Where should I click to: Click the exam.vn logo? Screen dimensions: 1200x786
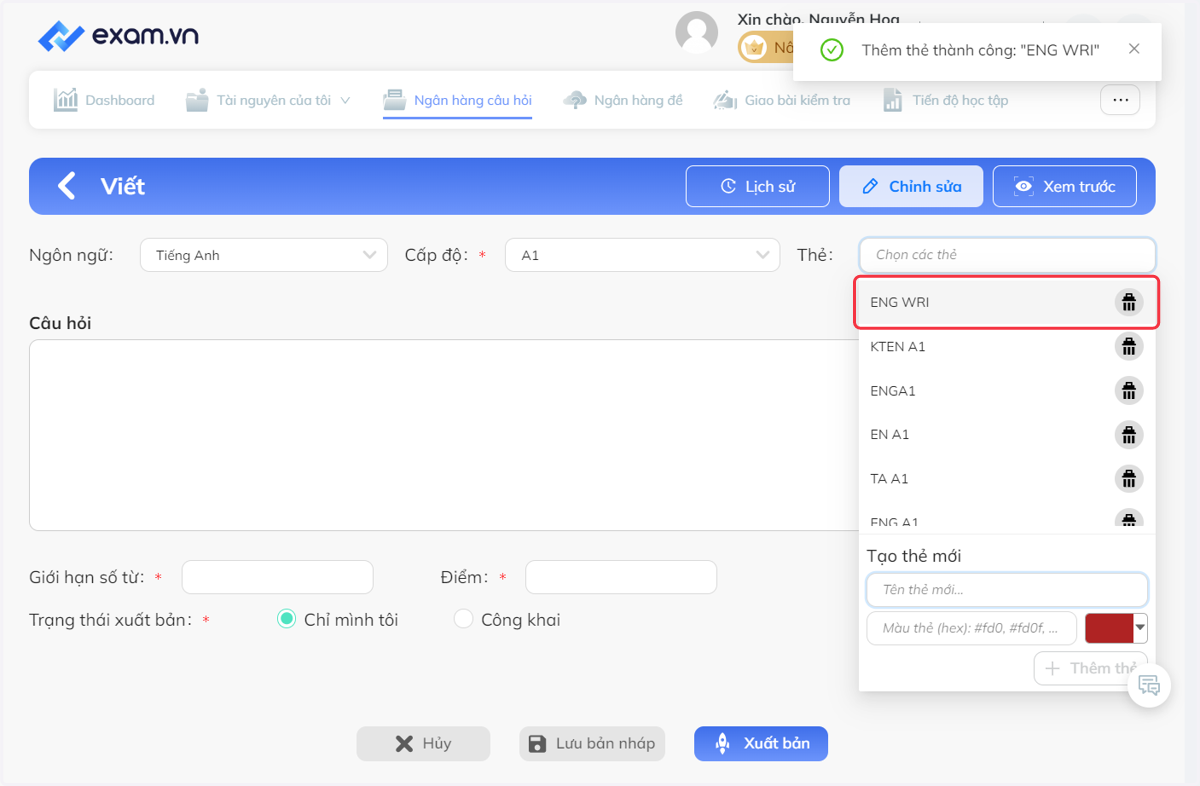coord(118,36)
